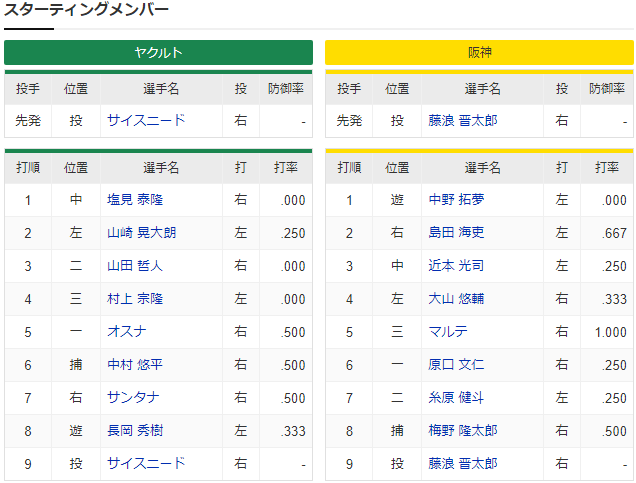Open player マルテ profile
Viewport: 636px width, 483px height.
(448, 331)
